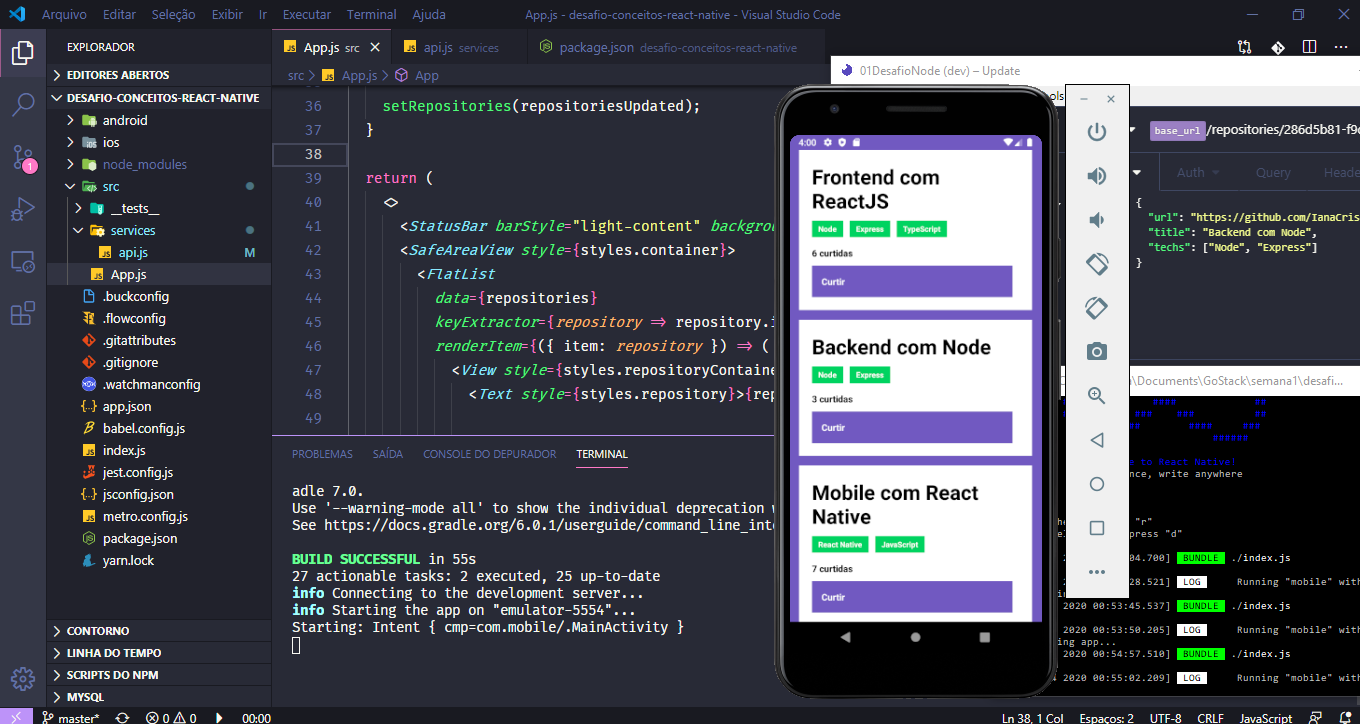
Task: Open the Search view in activity bar
Action: pyautogui.click(x=23, y=104)
